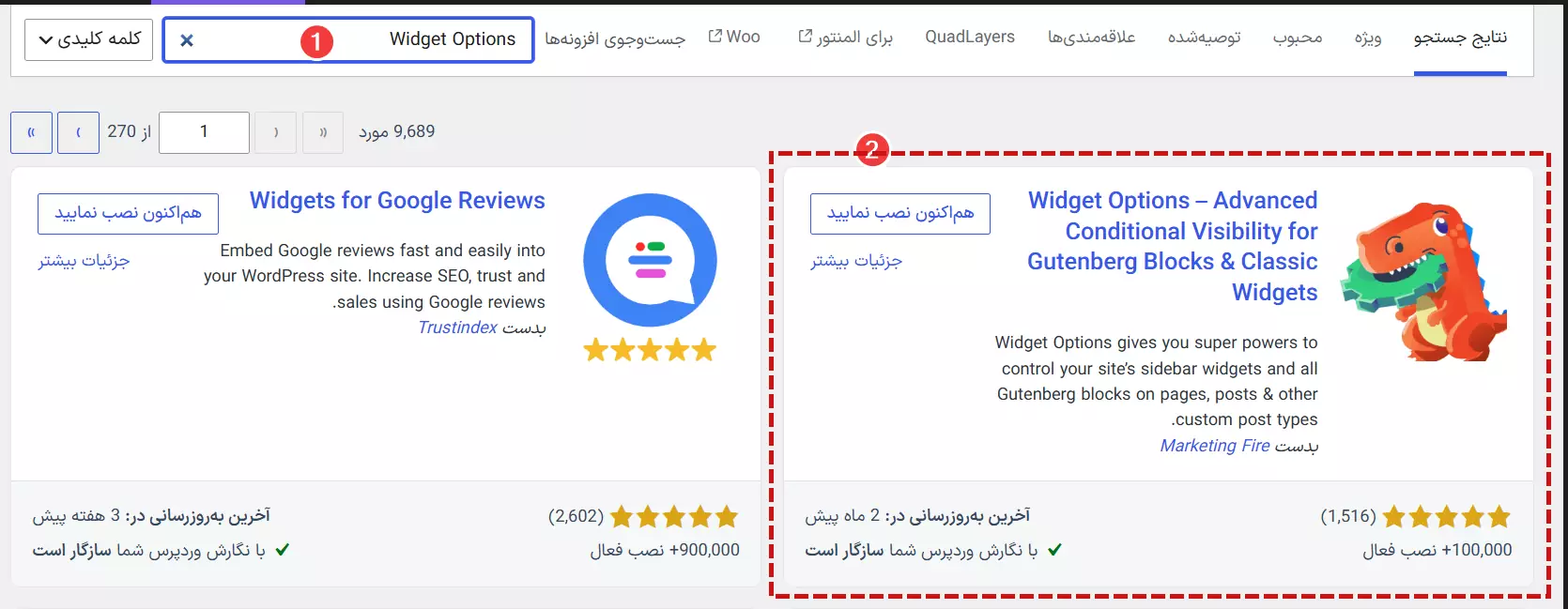Click the 9,689 مورد results count

(x=397, y=132)
